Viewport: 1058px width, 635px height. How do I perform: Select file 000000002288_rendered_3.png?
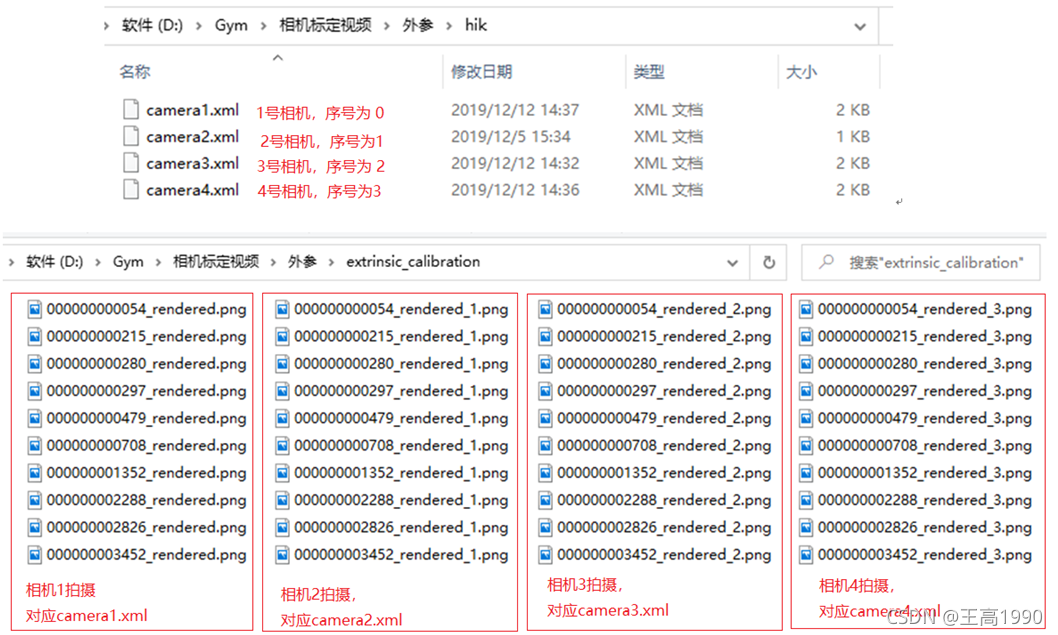point(924,500)
